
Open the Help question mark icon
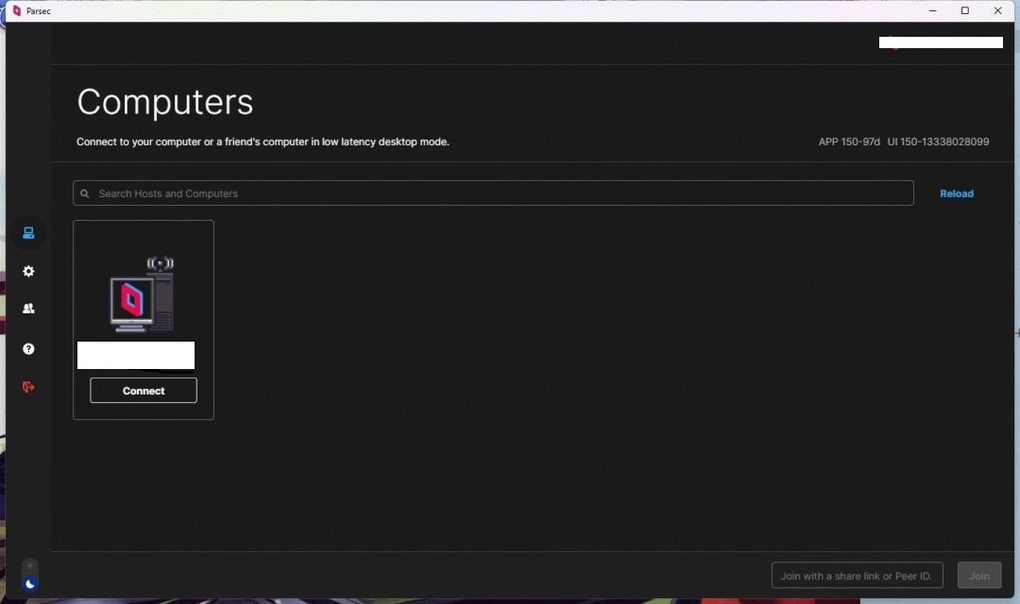pos(29,349)
